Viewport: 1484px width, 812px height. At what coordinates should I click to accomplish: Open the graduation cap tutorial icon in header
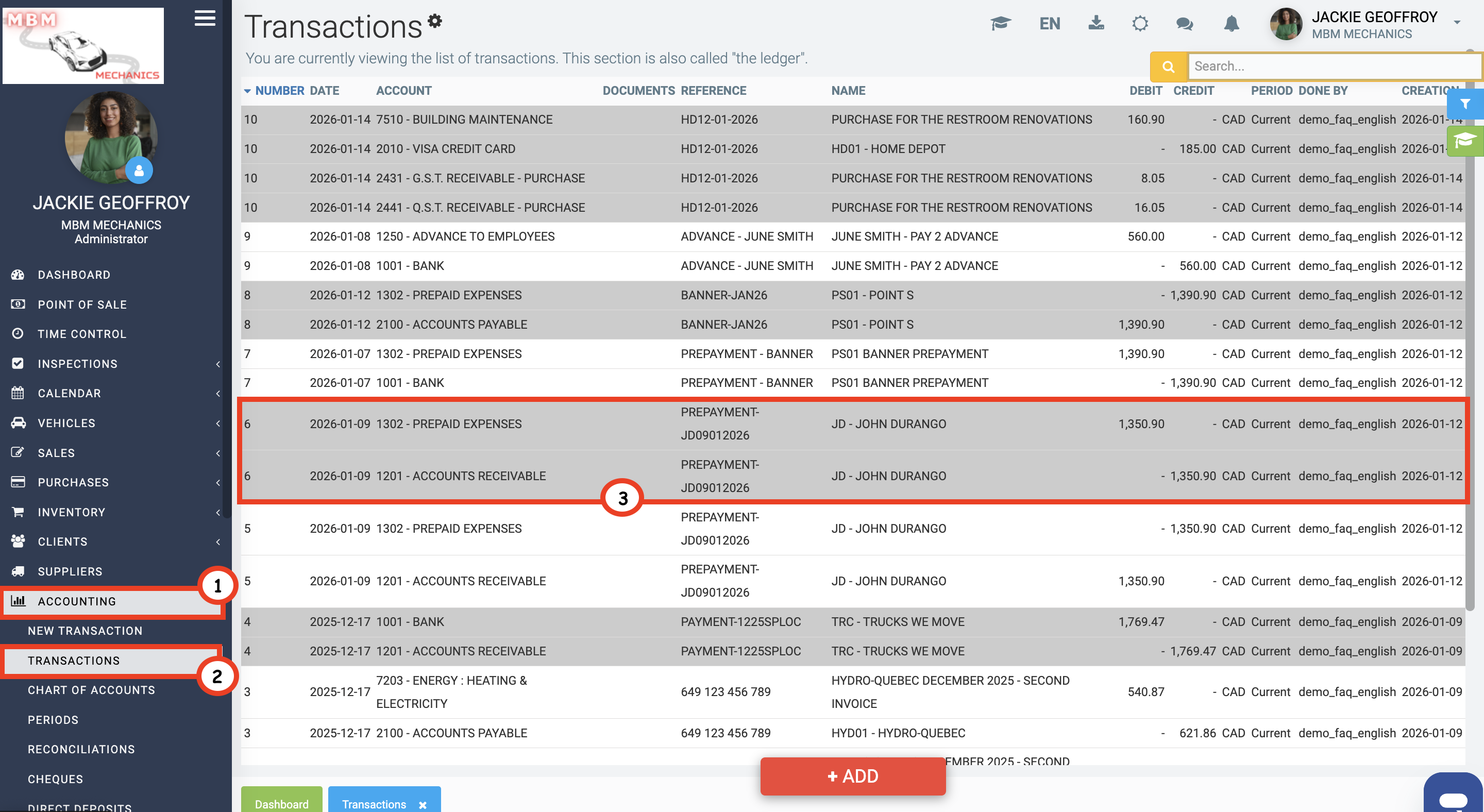(1001, 24)
